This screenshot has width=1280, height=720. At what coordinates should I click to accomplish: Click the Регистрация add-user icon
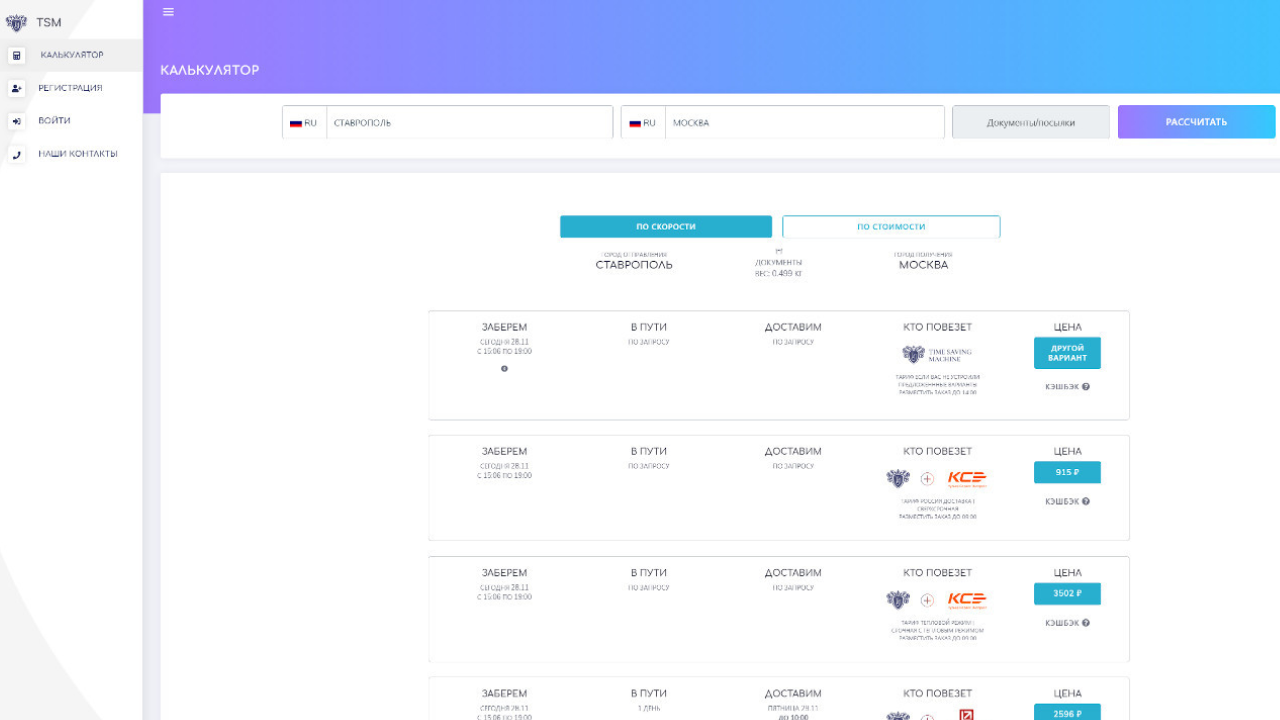click(16, 88)
